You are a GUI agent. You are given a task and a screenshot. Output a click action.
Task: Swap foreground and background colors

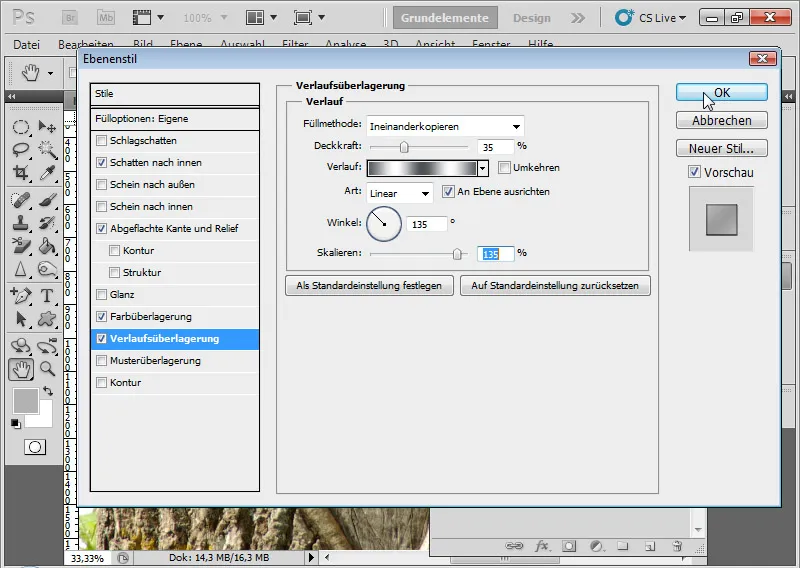pos(48,391)
